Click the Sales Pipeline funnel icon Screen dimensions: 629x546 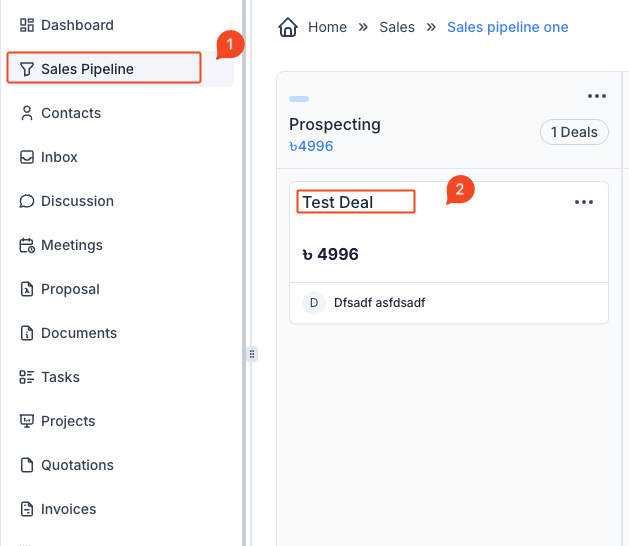(x=27, y=69)
